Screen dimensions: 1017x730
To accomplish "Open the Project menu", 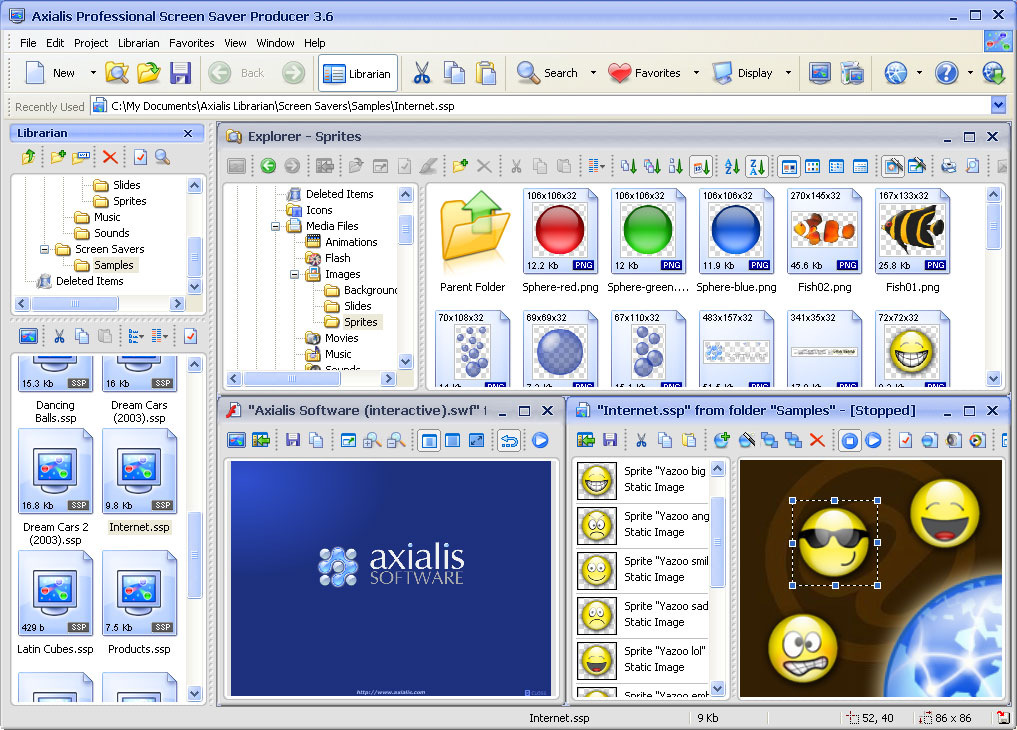I will pos(91,43).
